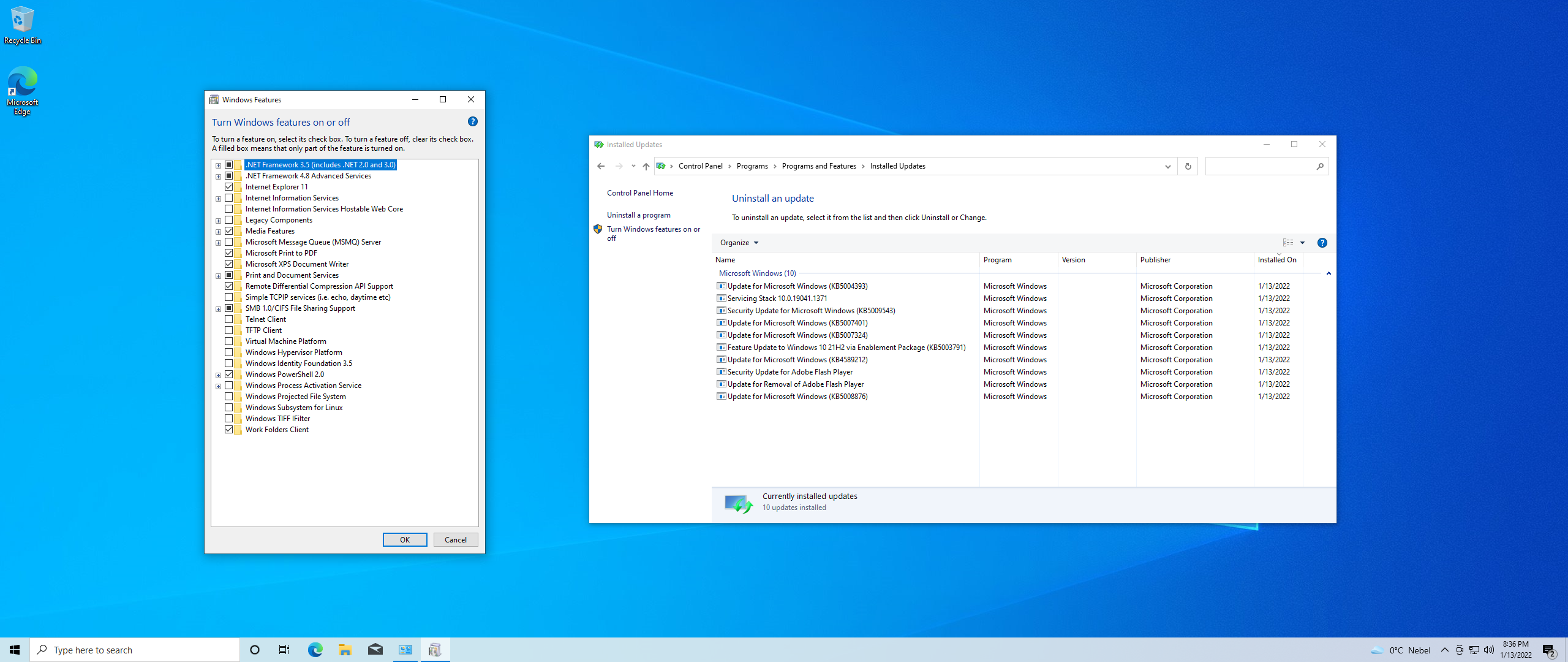The width and height of the screenshot is (1568, 662).
Task: Open File Explorer from the taskbar
Action: click(345, 650)
